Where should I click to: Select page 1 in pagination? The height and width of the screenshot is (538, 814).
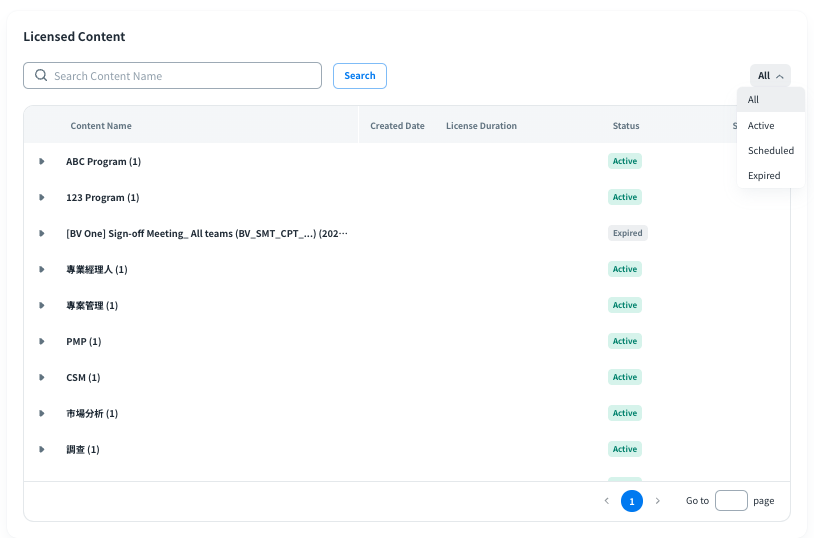pyautogui.click(x=632, y=501)
